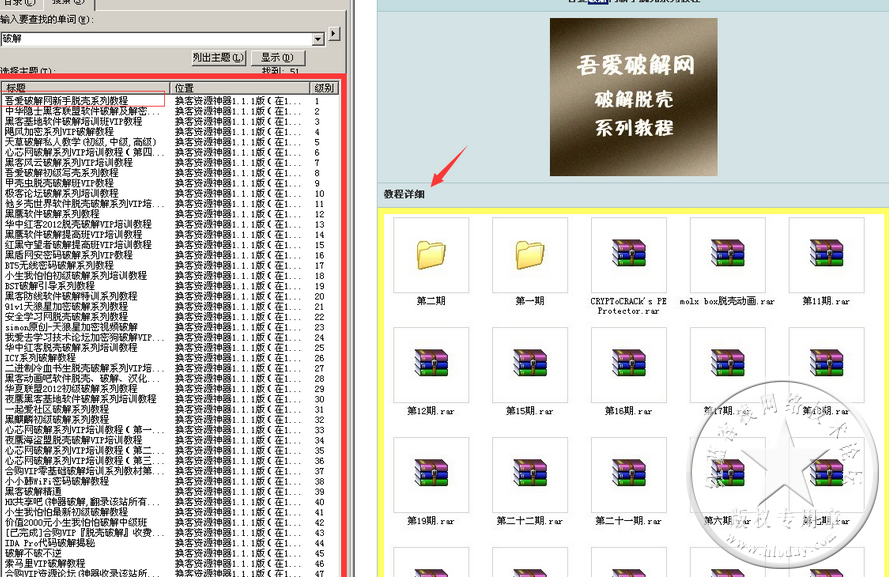Select result ICY系列破解教程
This screenshot has height=577, width=889.
[40, 358]
